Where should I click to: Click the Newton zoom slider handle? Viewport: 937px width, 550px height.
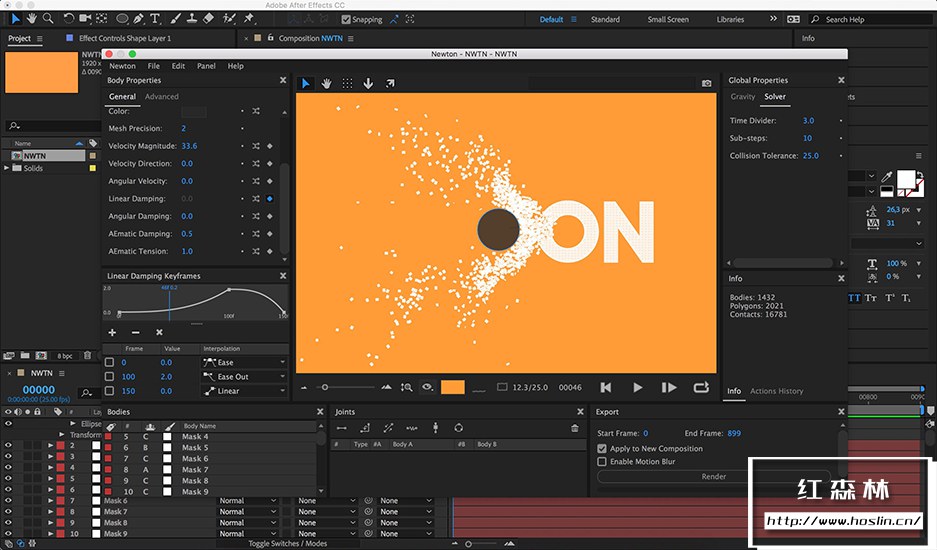pos(325,387)
